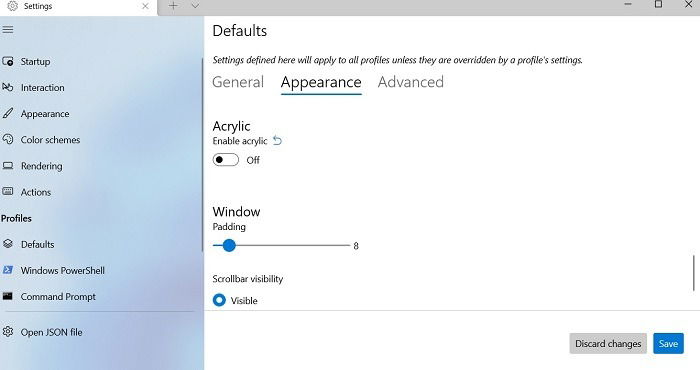The image size is (700, 370).
Task: Click the Interaction icon in sidebar
Action: 8,87
